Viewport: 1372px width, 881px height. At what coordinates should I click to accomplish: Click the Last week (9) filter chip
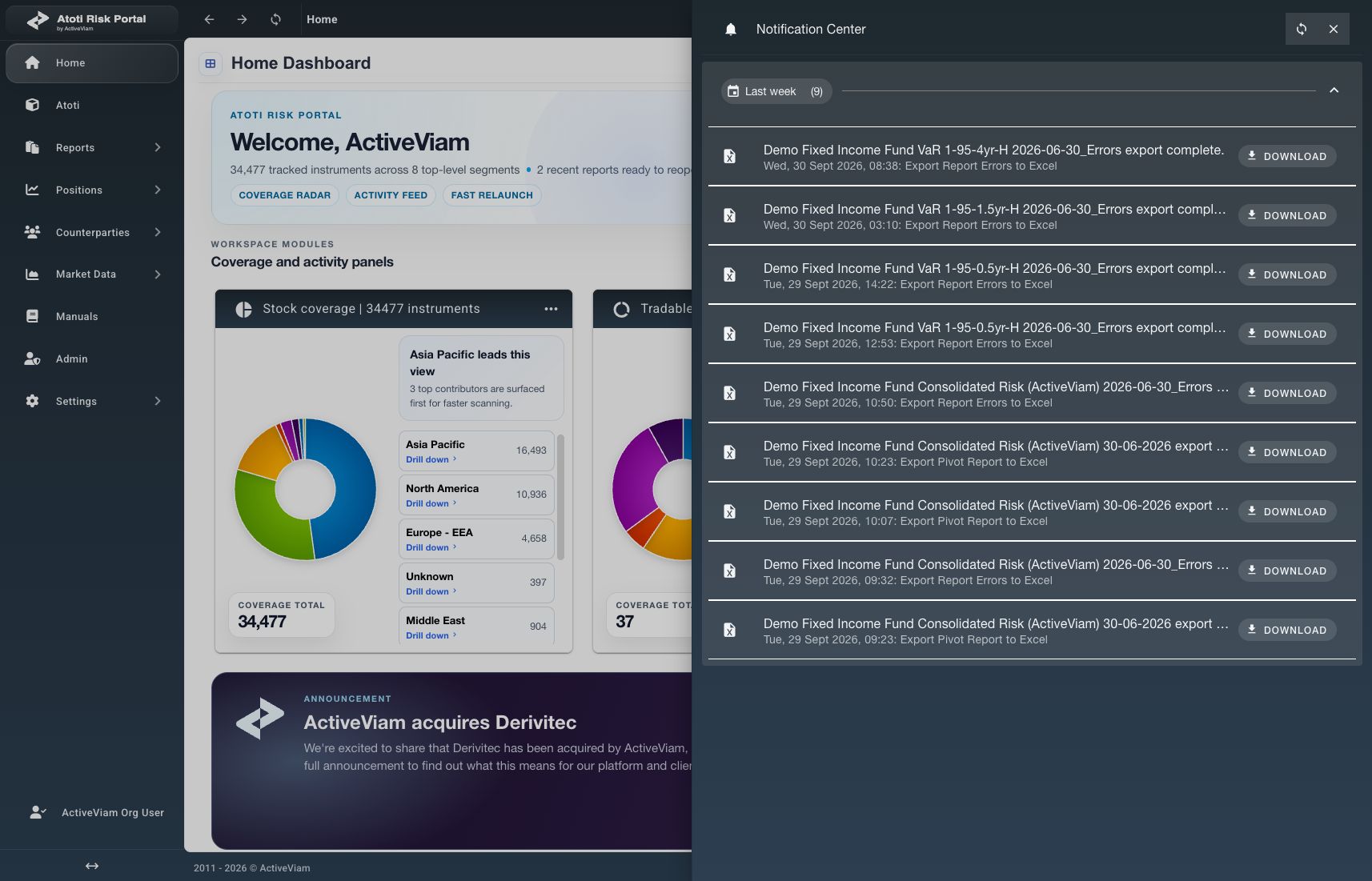776,91
